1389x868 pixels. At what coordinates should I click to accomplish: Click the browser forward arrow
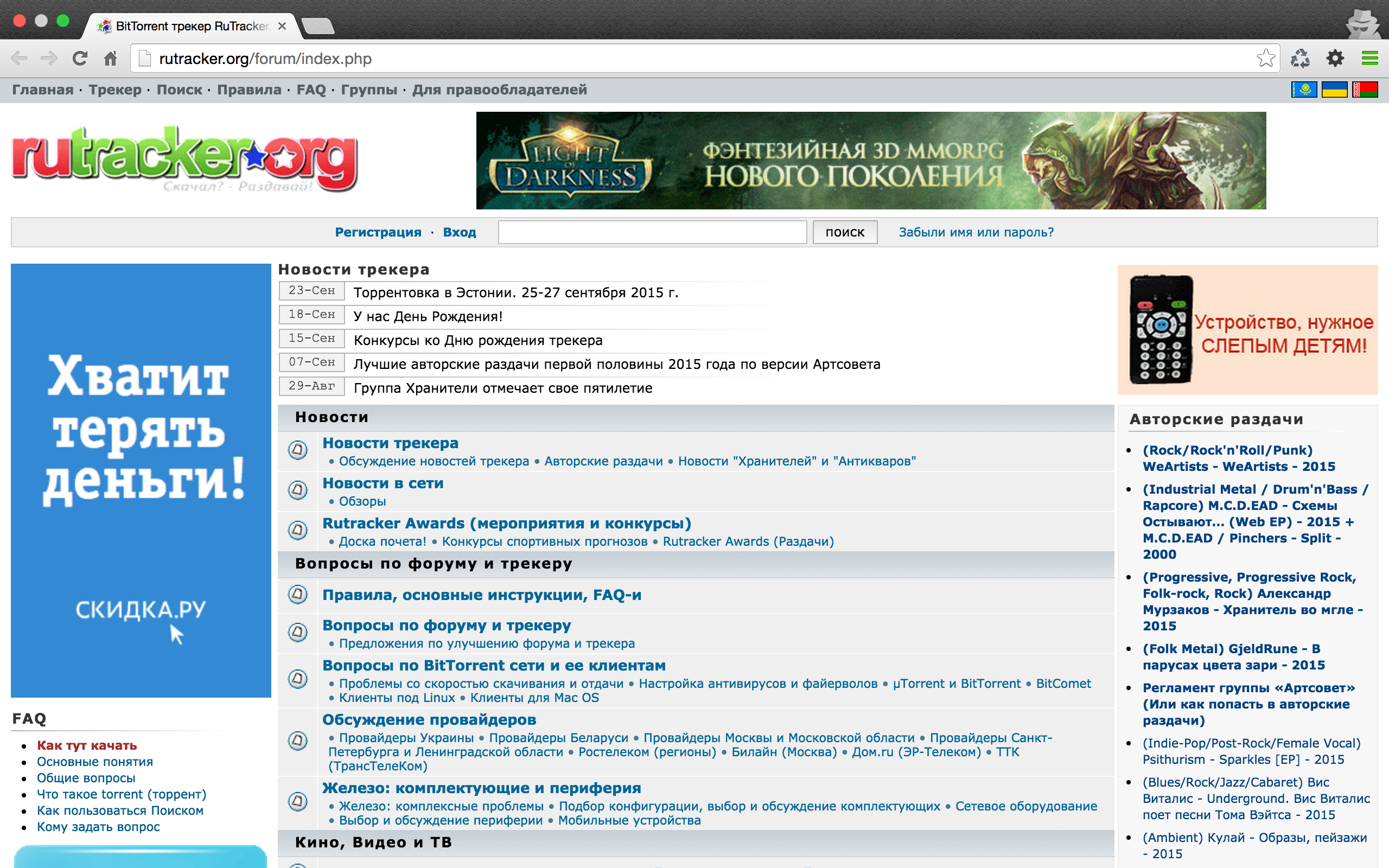point(49,59)
